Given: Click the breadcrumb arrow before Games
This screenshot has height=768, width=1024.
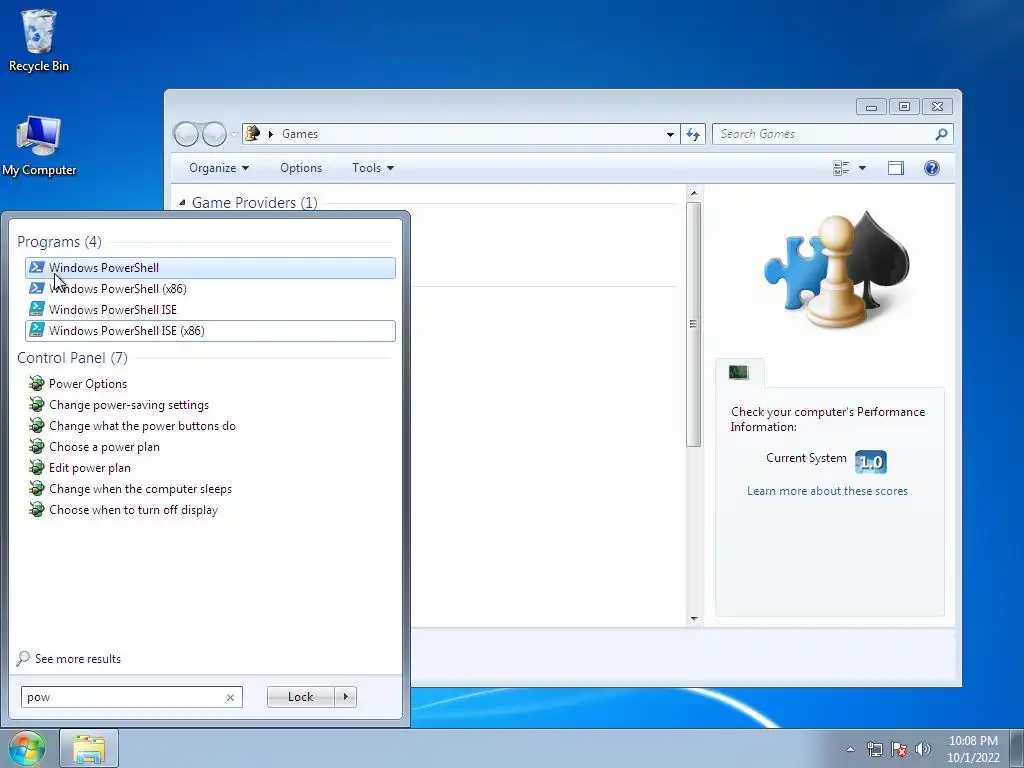Looking at the screenshot, I should (270, 134).
